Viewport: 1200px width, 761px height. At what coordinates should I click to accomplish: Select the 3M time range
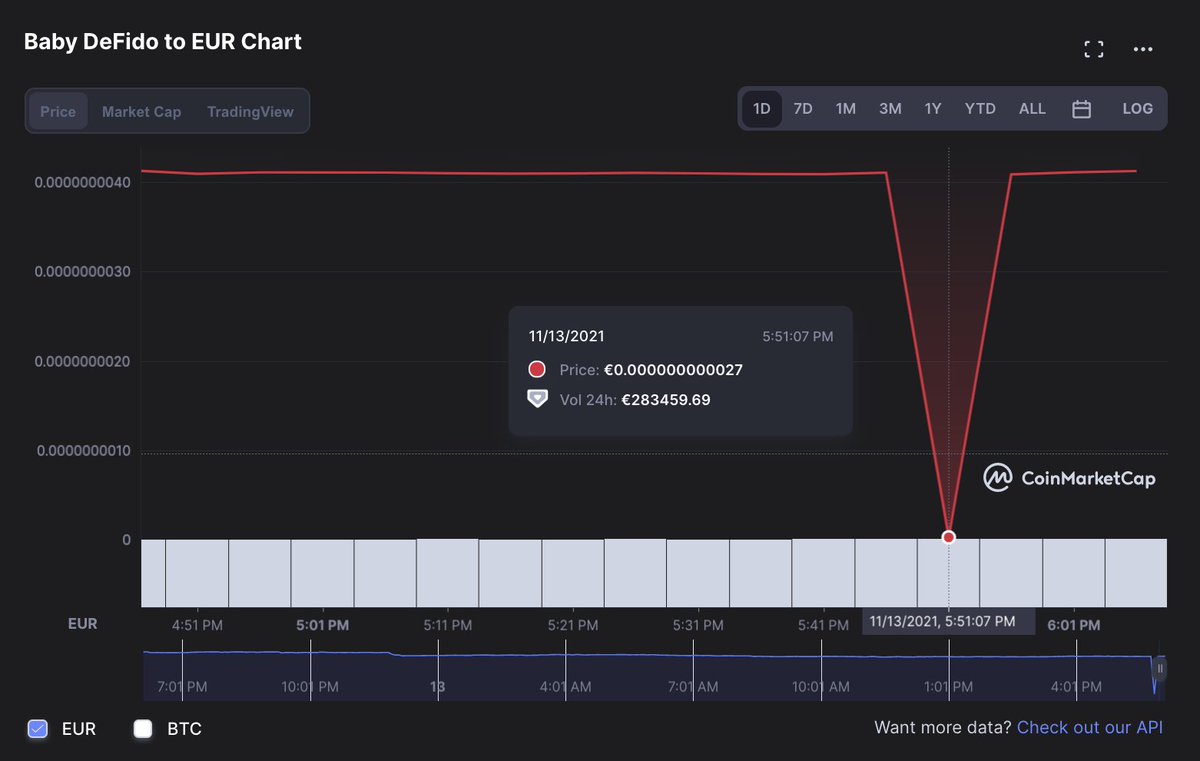pyautogui.click(x=890, y=109)
